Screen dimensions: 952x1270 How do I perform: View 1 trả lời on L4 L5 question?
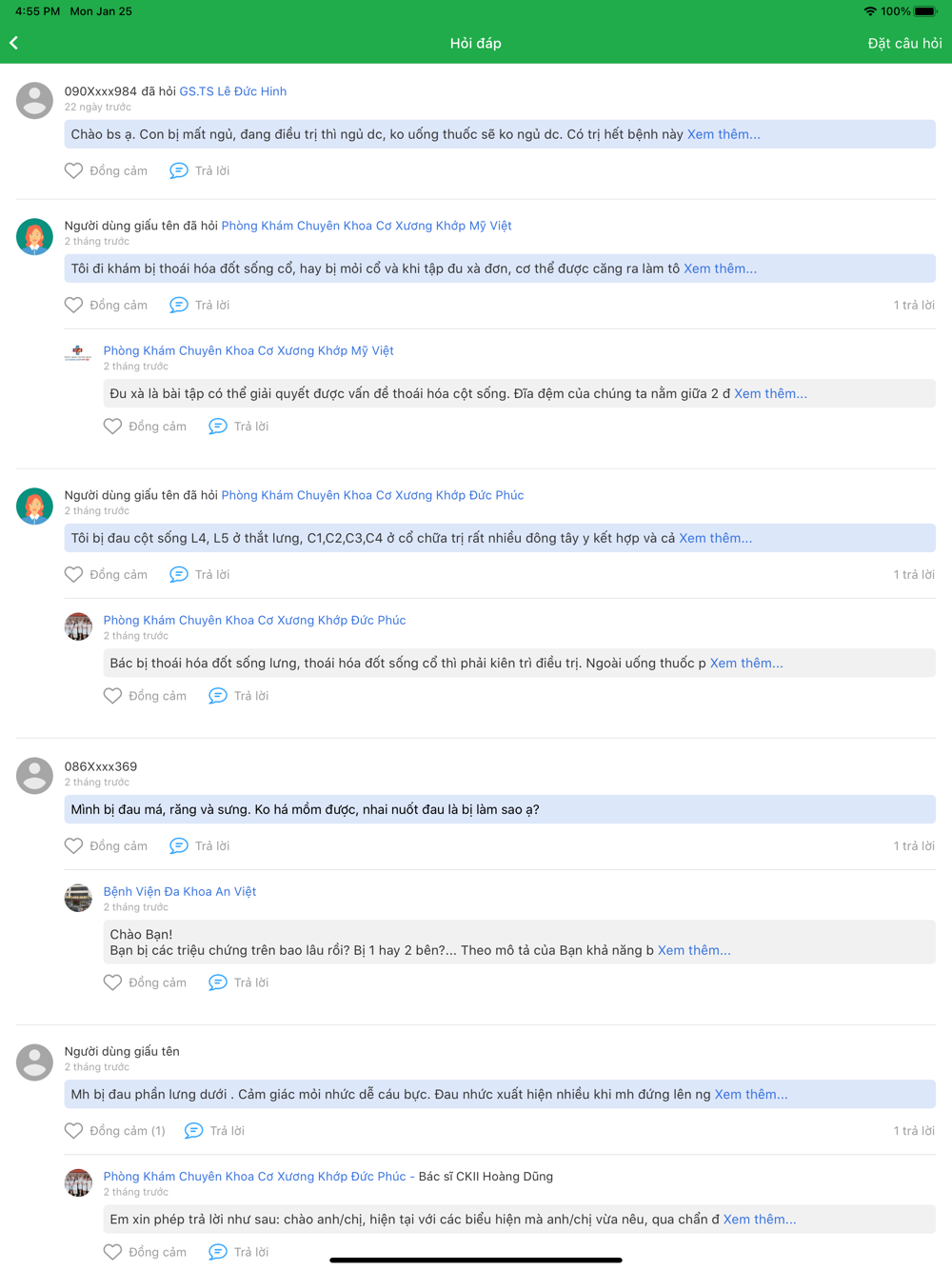913,574
